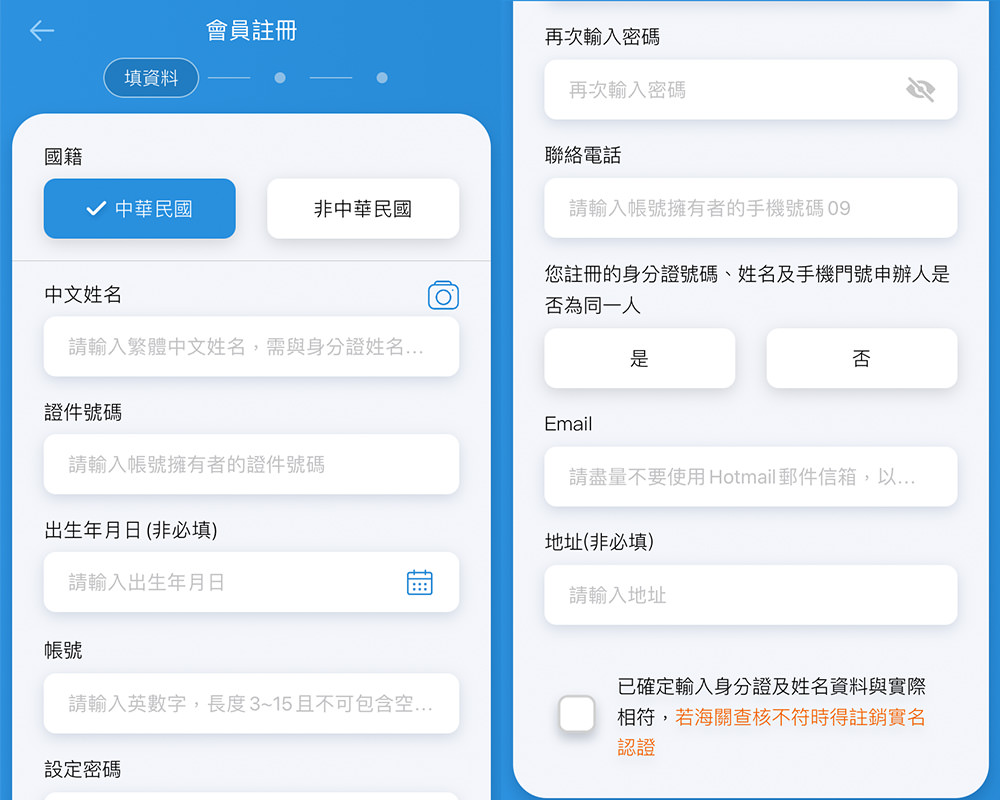Tap the 填資料 step label

point(150,77)
